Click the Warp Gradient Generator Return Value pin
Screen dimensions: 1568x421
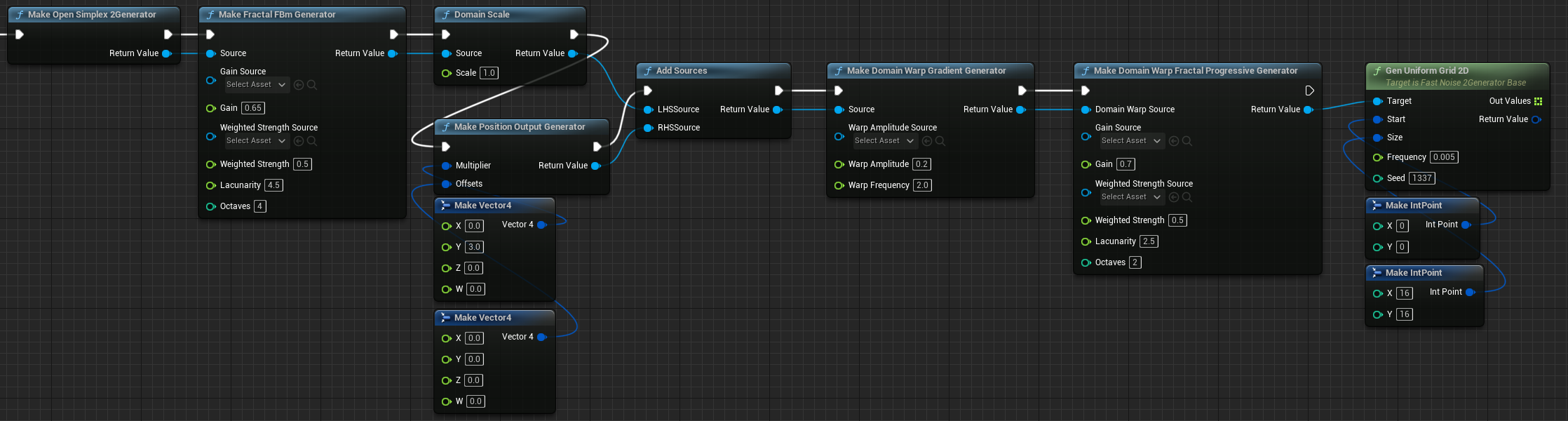click(x=1021, y=109)
